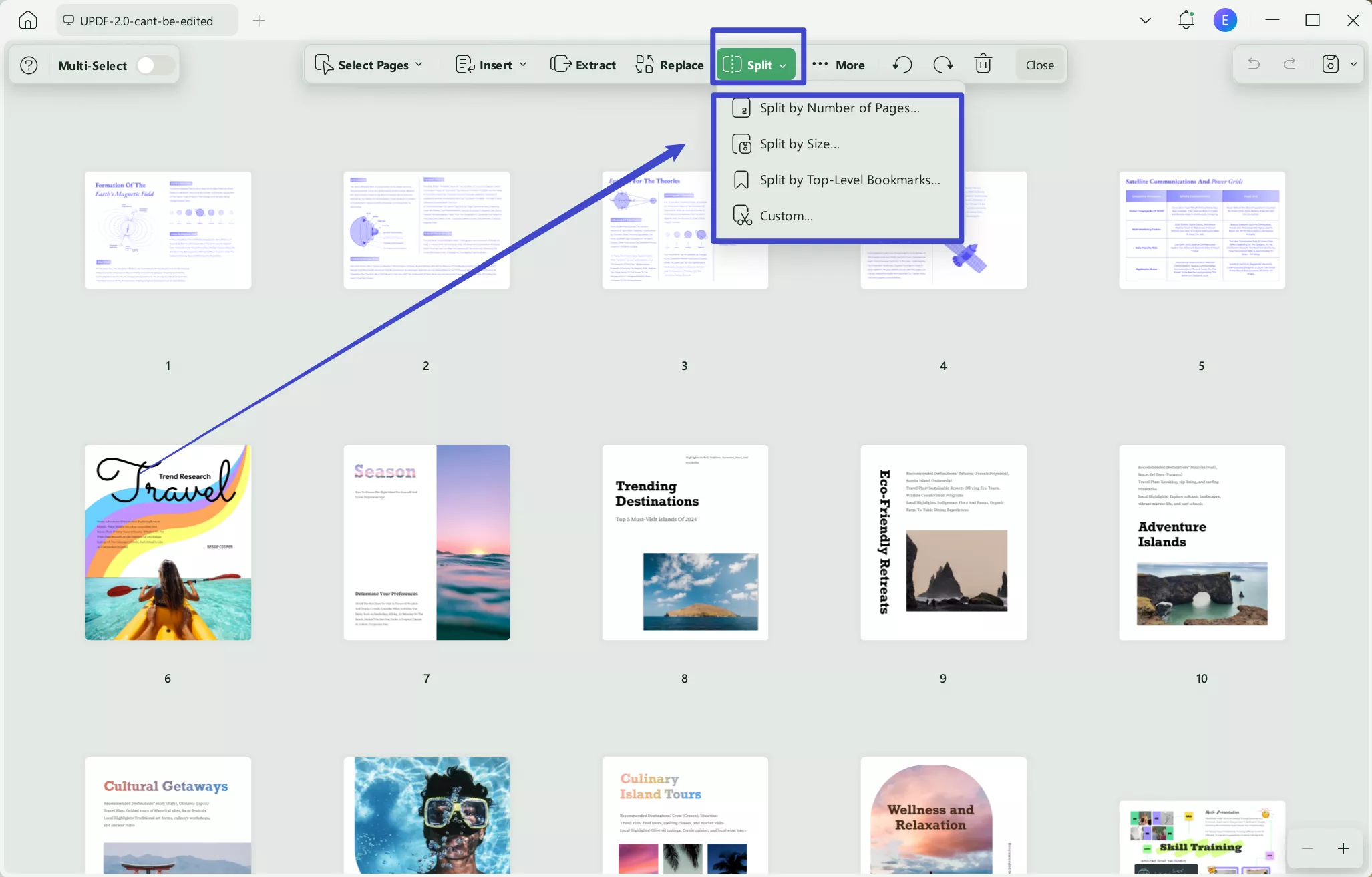The width and height of the screenshot is (1372, 877).
Task: Open the help question mark icon
Action: point(29,65)
